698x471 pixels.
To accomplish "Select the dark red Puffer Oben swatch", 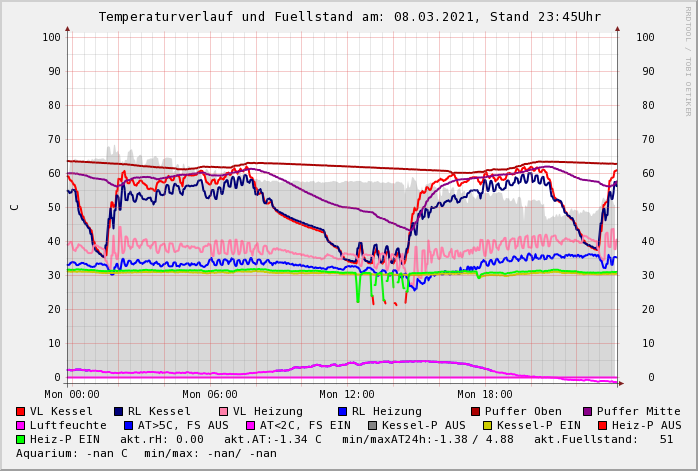I will coord(475,411).
